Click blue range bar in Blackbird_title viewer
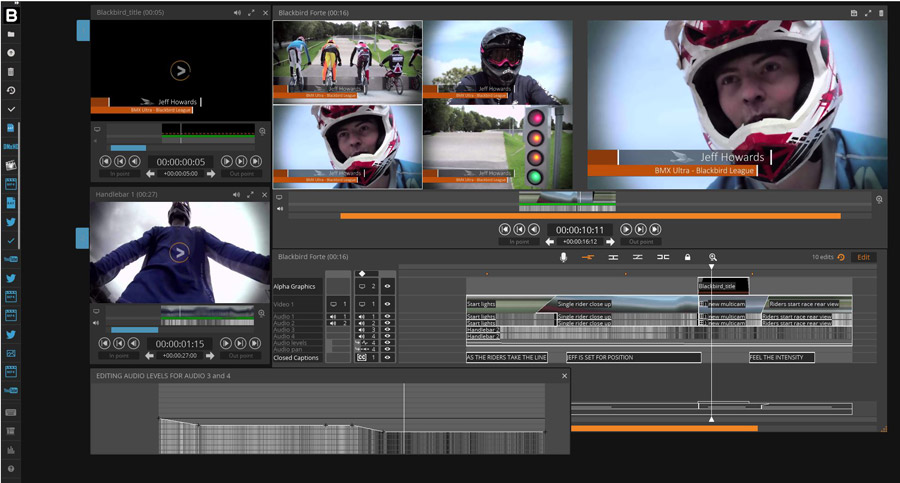 pyautogui.click(x=128, y=148)
